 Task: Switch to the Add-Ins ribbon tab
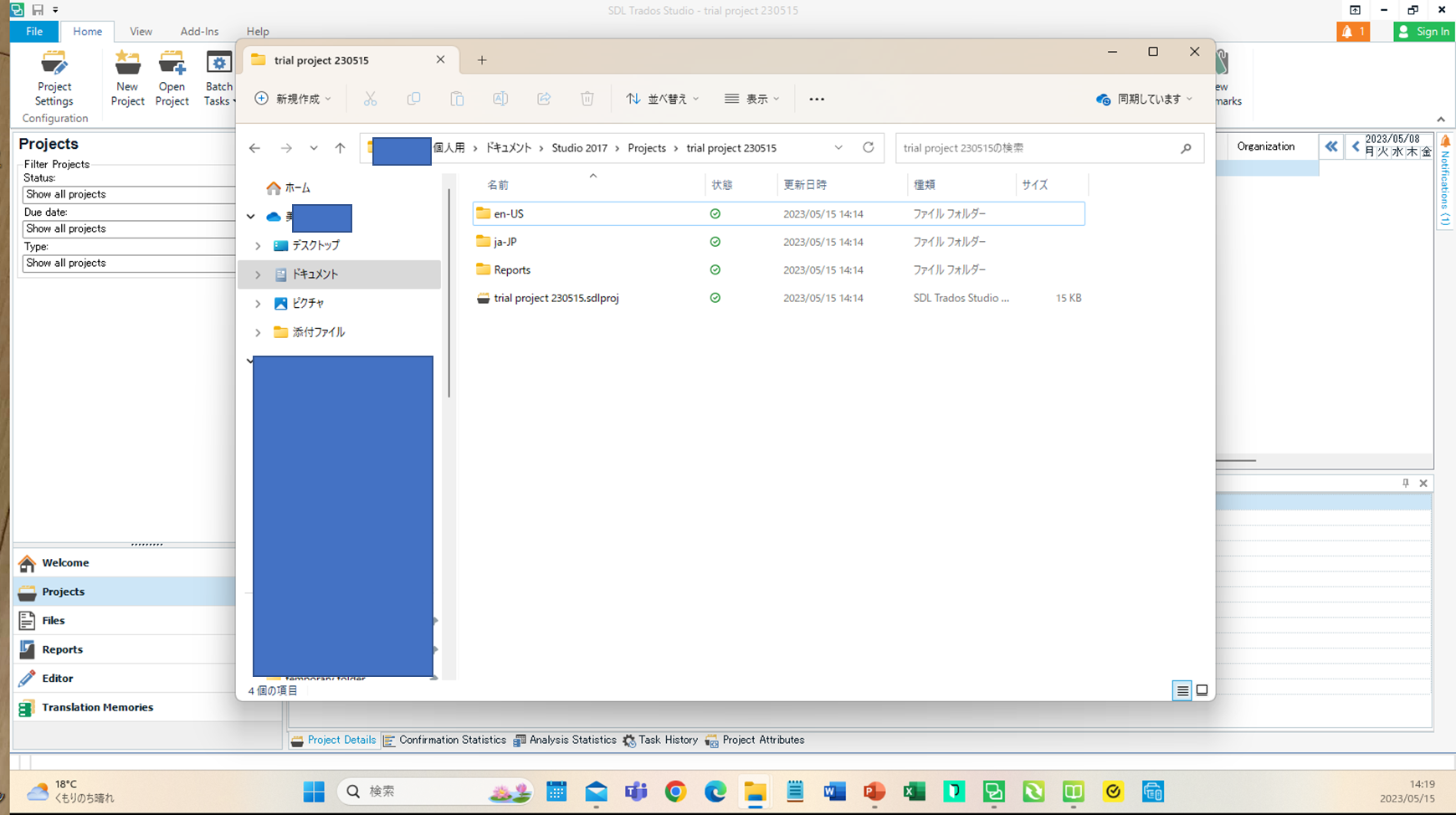click(199, 32)
